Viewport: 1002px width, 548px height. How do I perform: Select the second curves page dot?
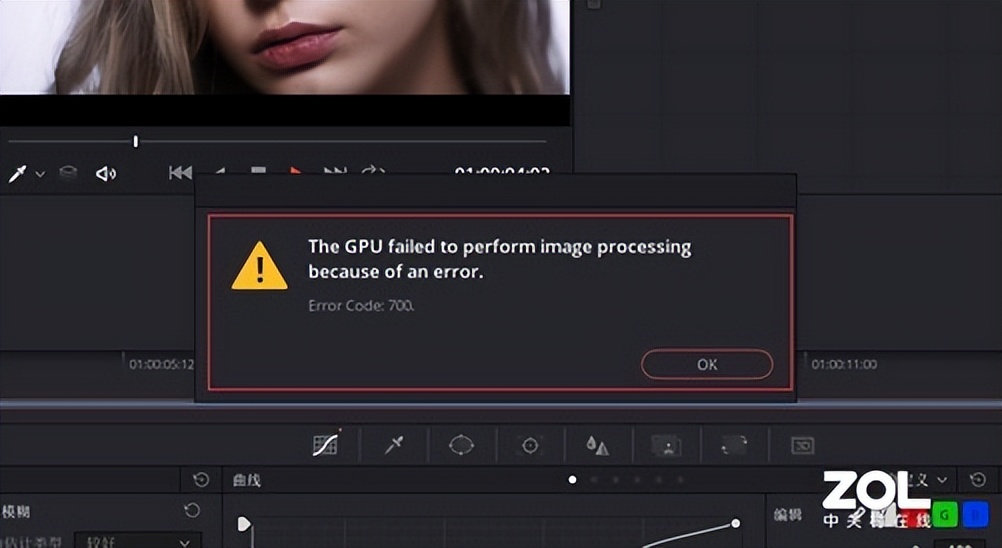point(594,480)
